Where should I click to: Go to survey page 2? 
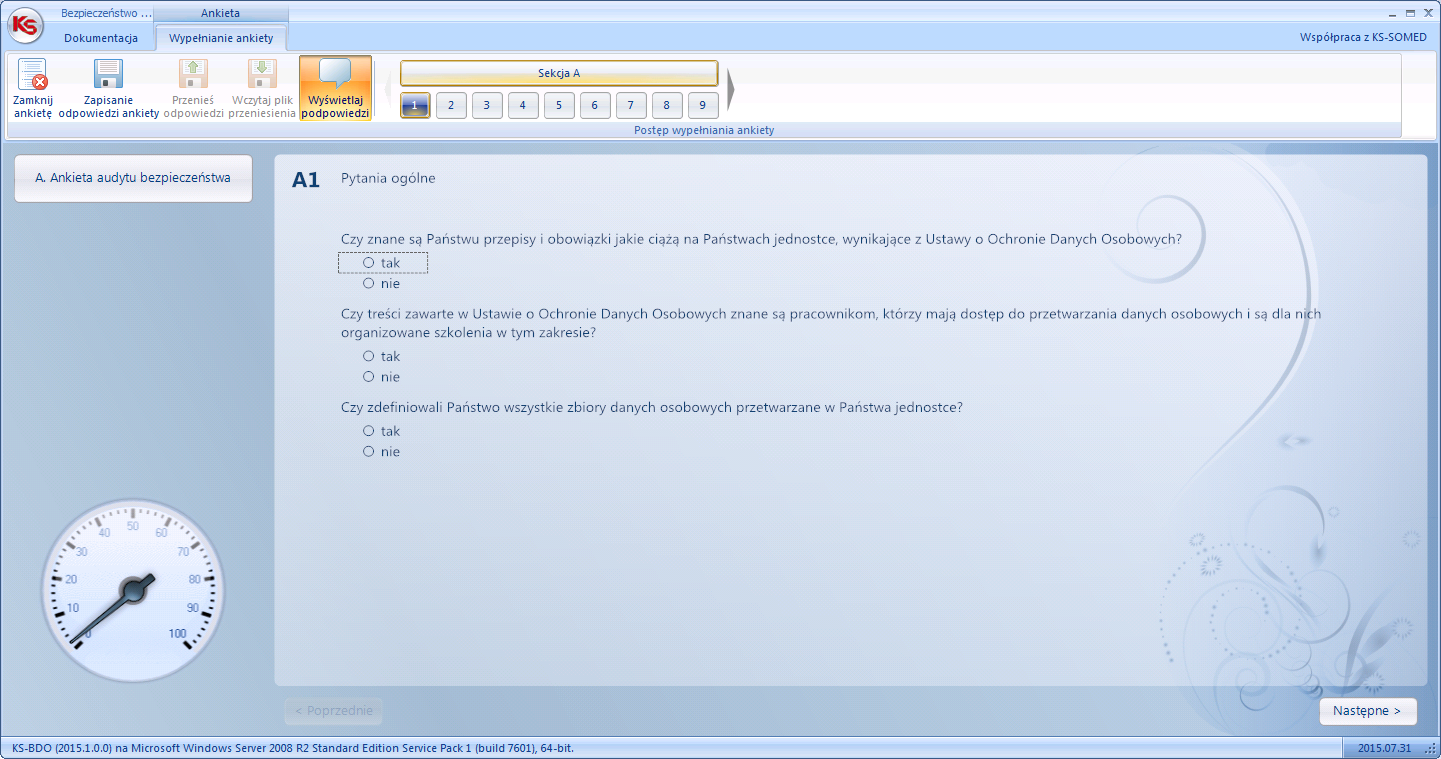click(x=451, y=105)
